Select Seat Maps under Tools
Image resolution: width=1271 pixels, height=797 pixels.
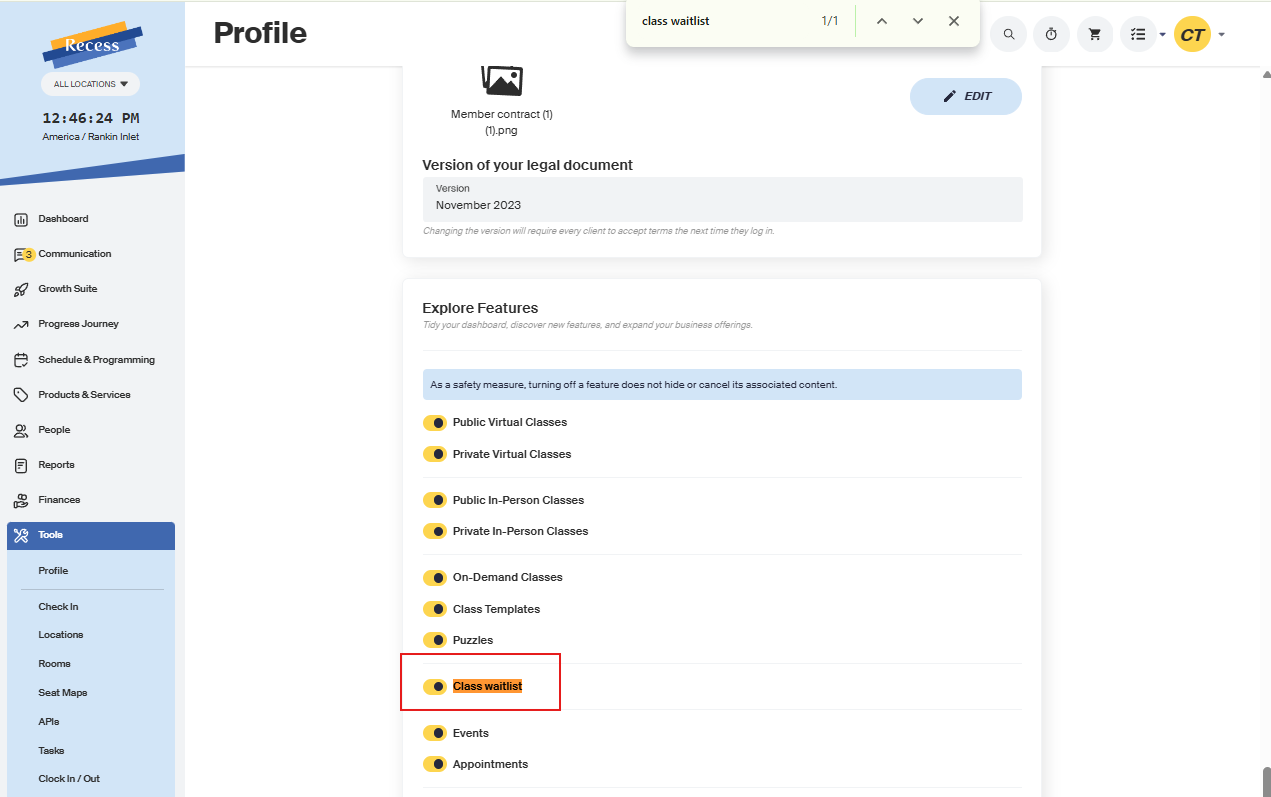[x=62, y=693]
